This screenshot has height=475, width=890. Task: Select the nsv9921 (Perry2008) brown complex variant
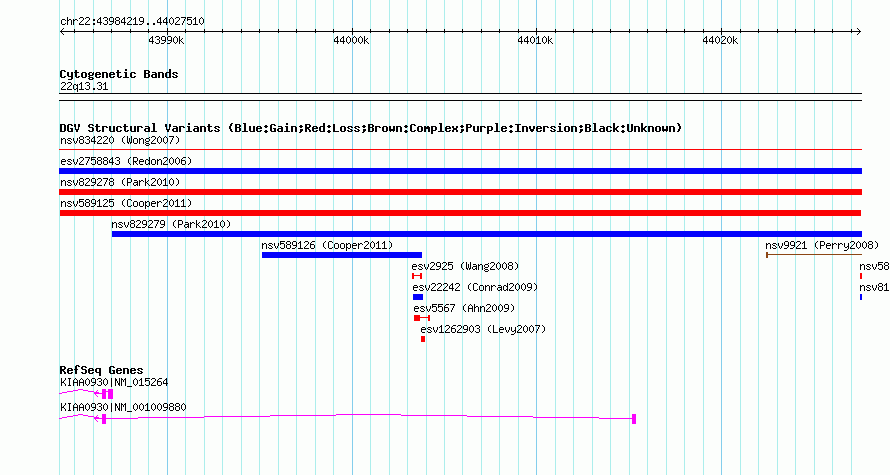814,255
